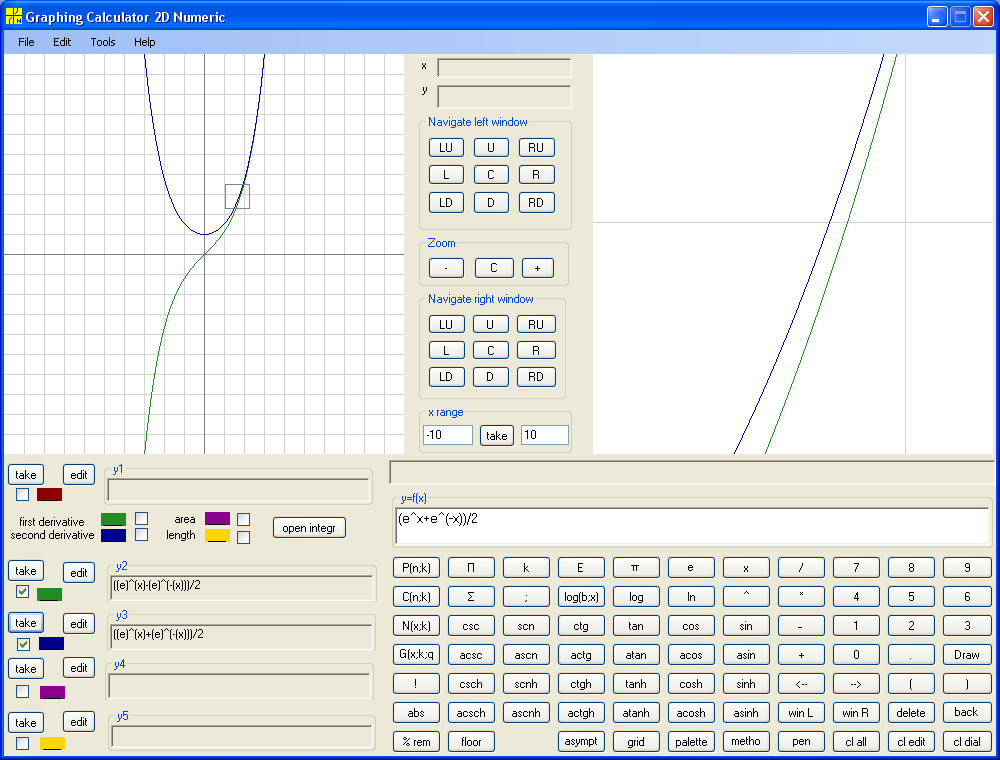
Task: Move left window to left-up with LU
Action: tap(446, 148)
